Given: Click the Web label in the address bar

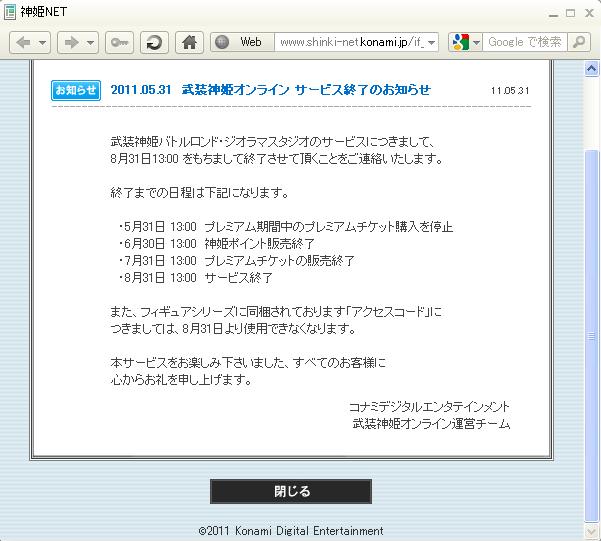Looking at the screenshot, I should [251, 42].
